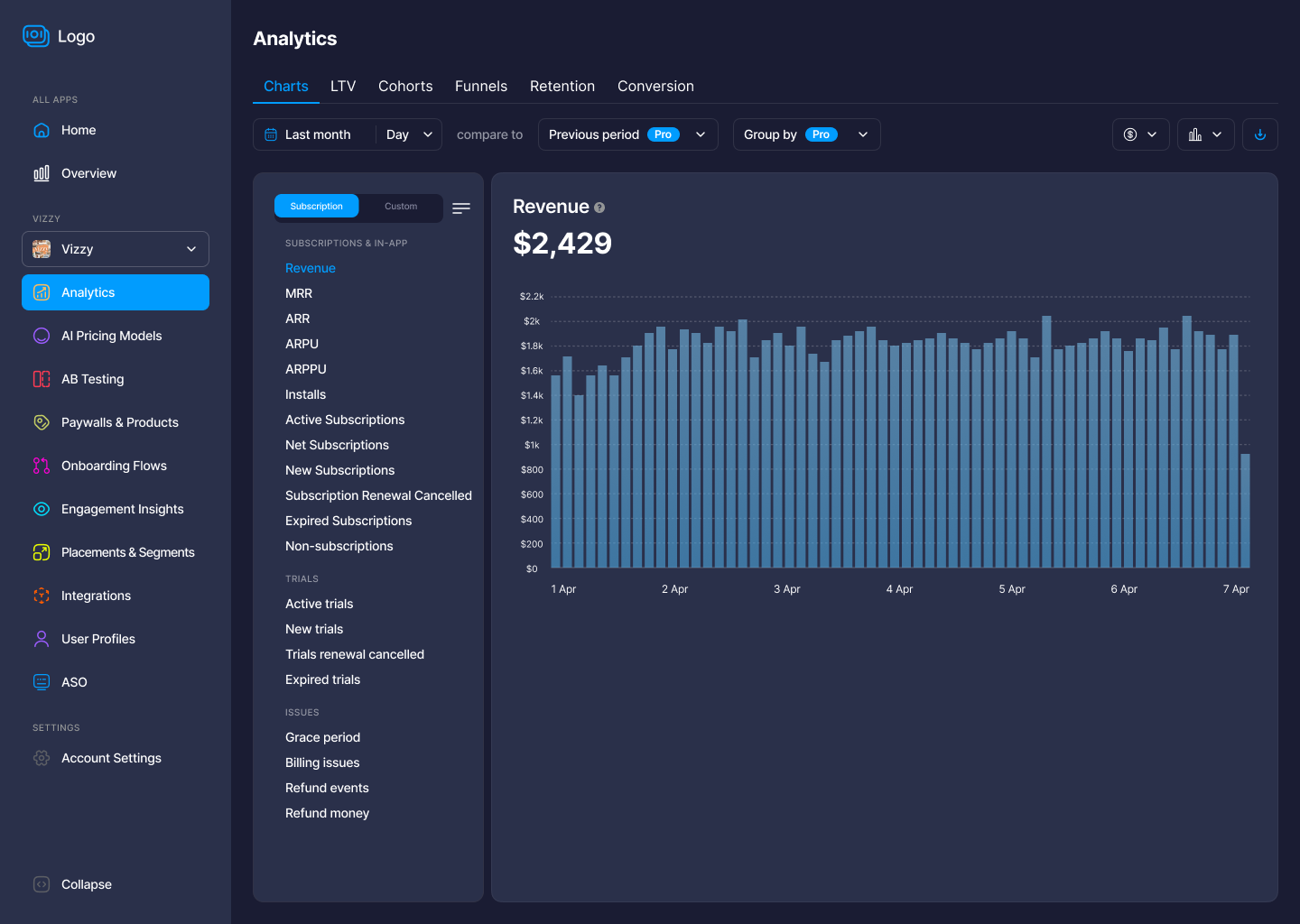Image resolution: width=1300 pixels, height=924 pixels.
Task: Open the Day granularity dropdown
Action: tap(409, 134)
